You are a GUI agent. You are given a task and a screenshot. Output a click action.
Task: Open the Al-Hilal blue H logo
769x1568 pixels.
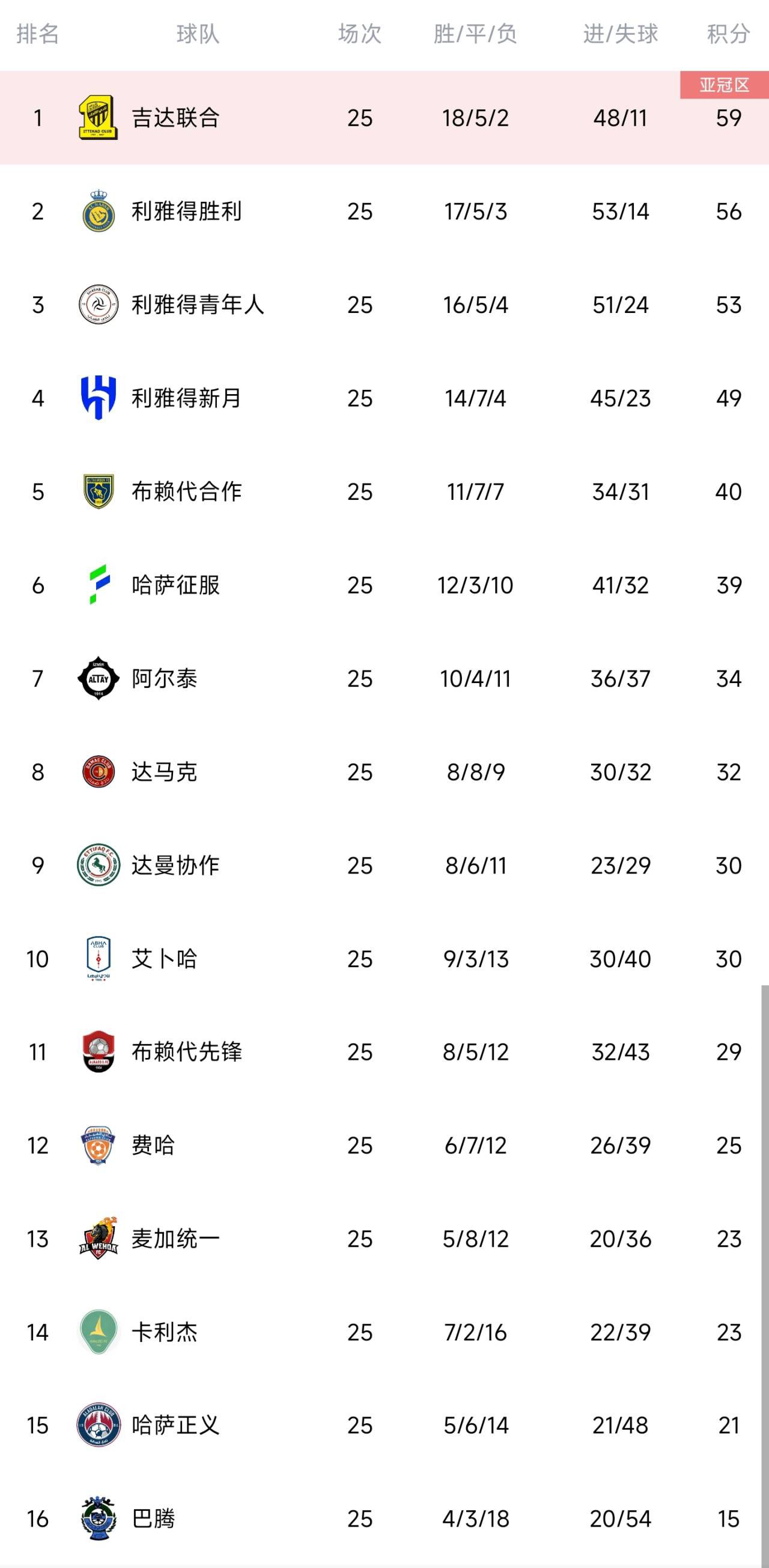98,398
